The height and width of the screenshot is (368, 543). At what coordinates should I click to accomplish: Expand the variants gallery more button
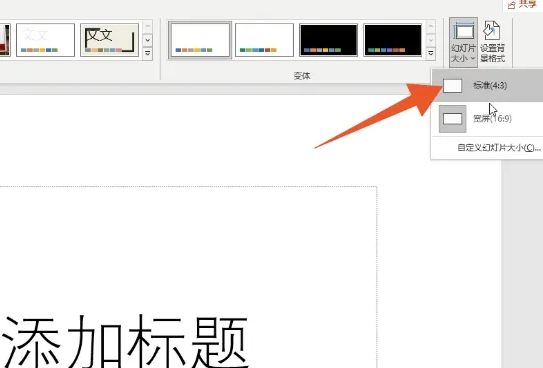point(430,54)
